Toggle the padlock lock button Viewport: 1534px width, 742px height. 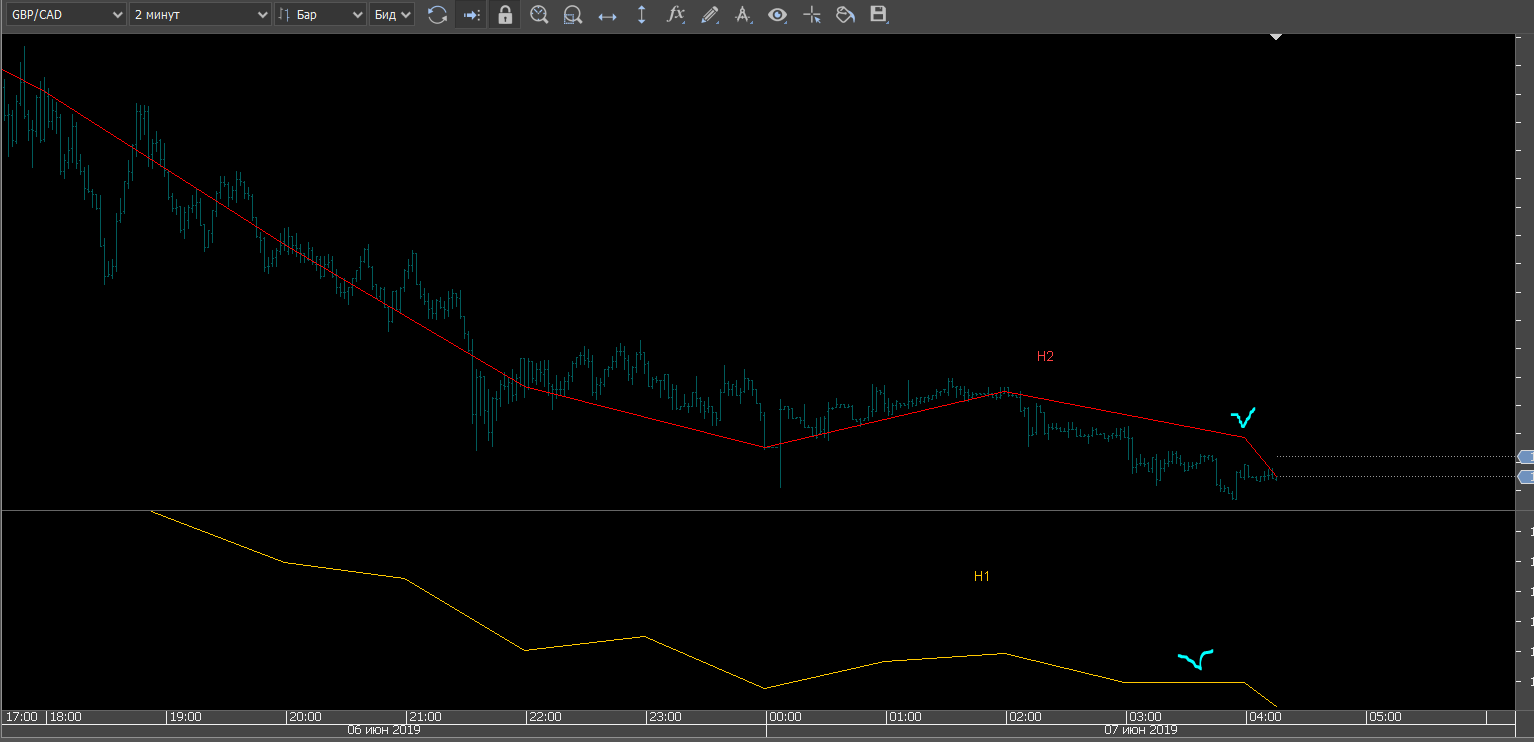tap(506, 15)
